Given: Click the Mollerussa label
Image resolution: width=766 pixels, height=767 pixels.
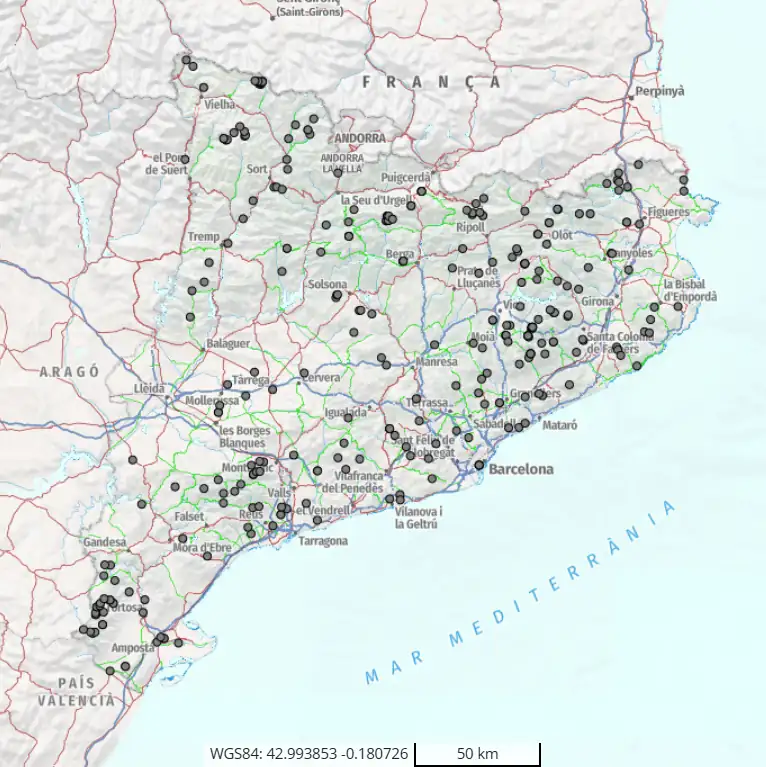Looking at the screenshot, I should [212, 401].
